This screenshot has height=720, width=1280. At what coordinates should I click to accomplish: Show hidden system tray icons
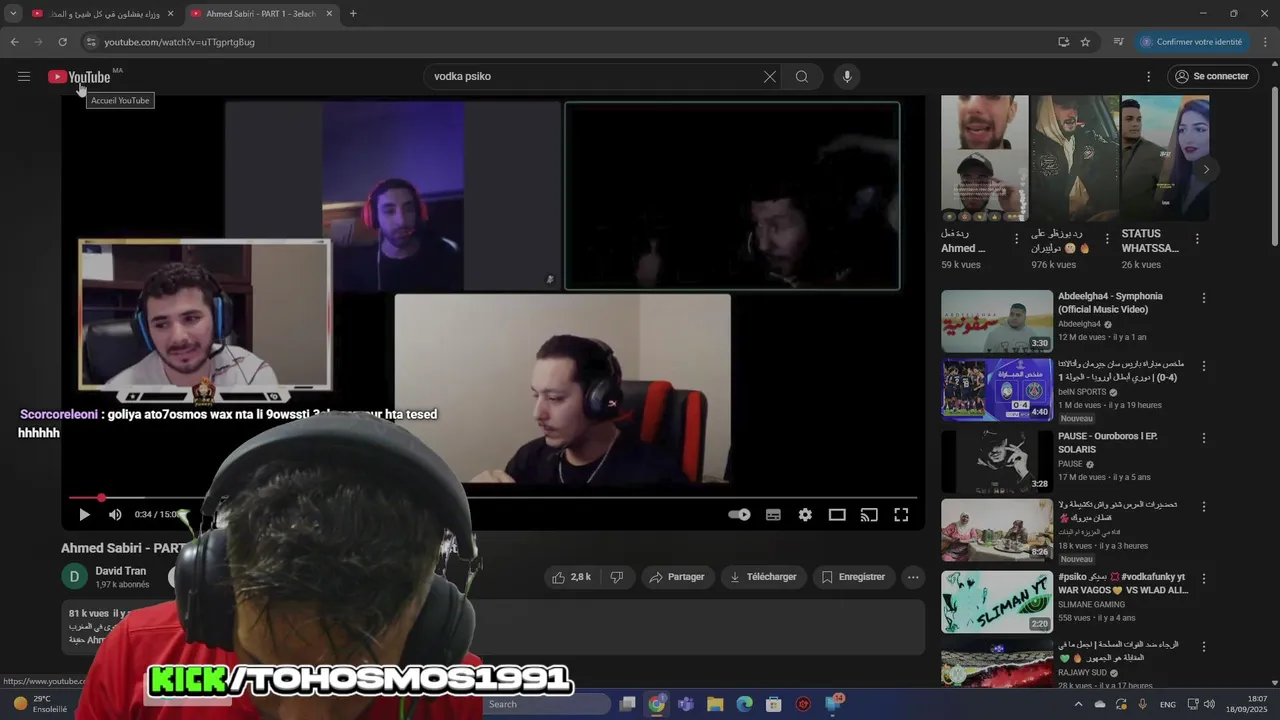(1078, 704)
